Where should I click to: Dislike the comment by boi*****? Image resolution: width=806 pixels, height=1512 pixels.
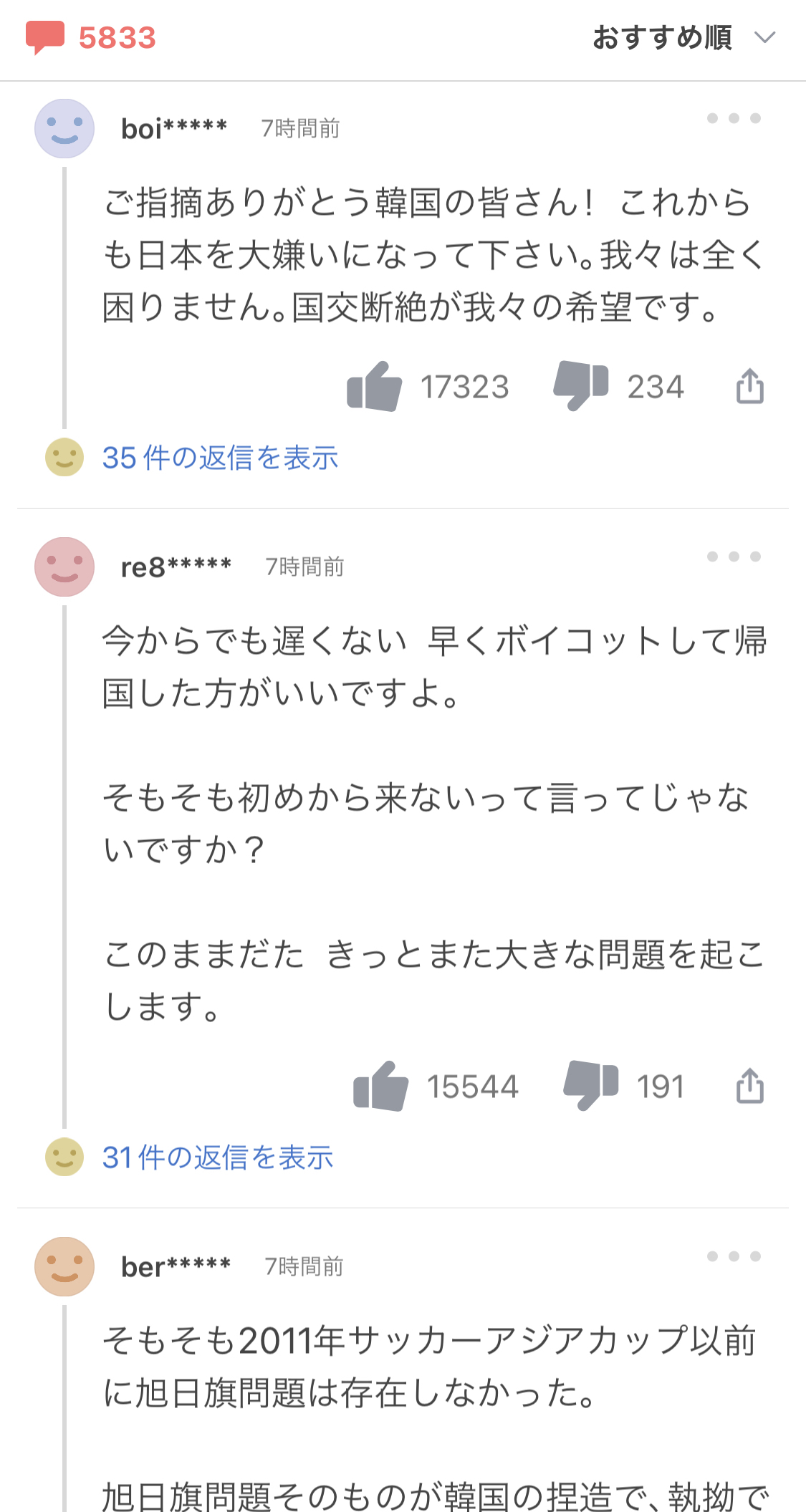(580, 385)
